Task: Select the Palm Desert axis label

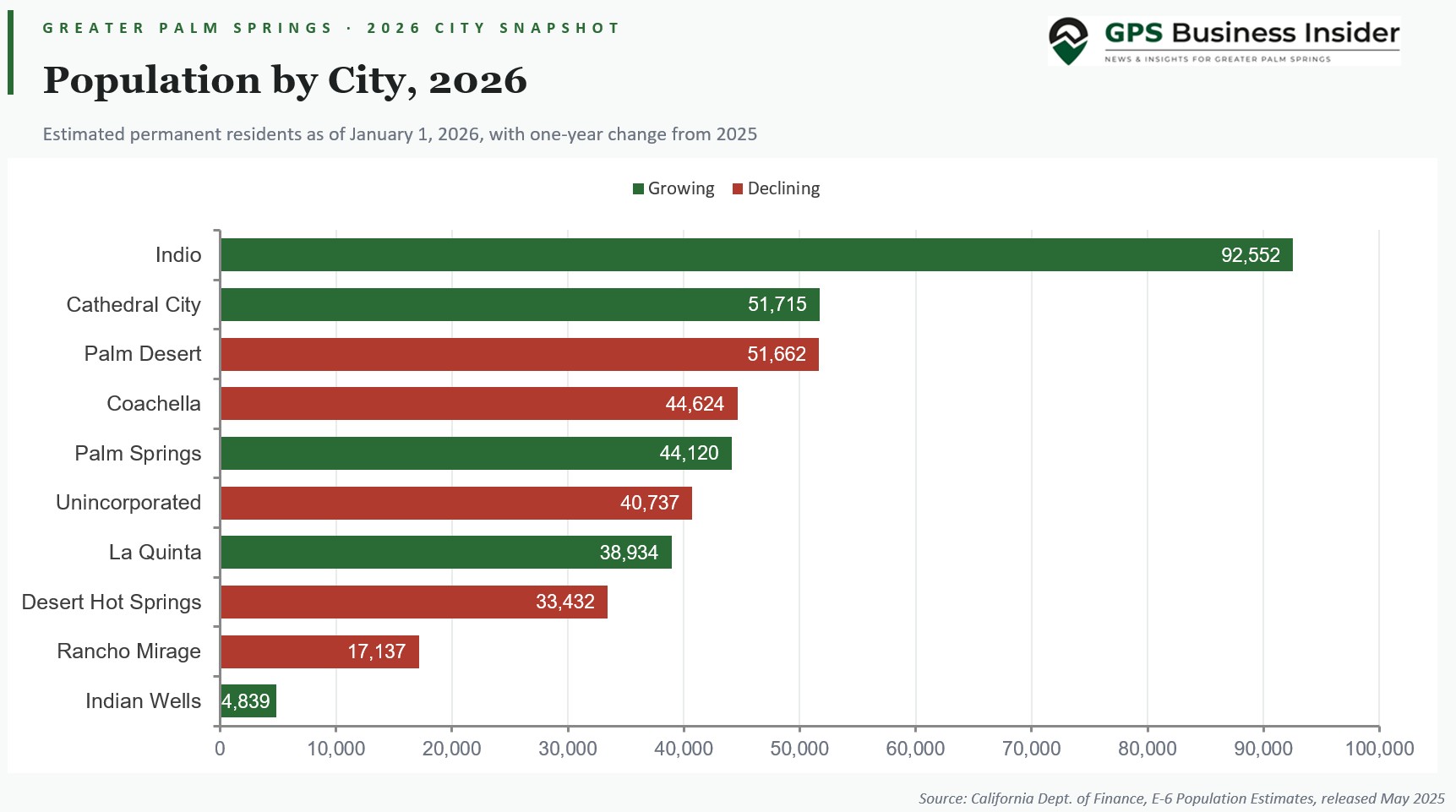Action: point(143,354)
